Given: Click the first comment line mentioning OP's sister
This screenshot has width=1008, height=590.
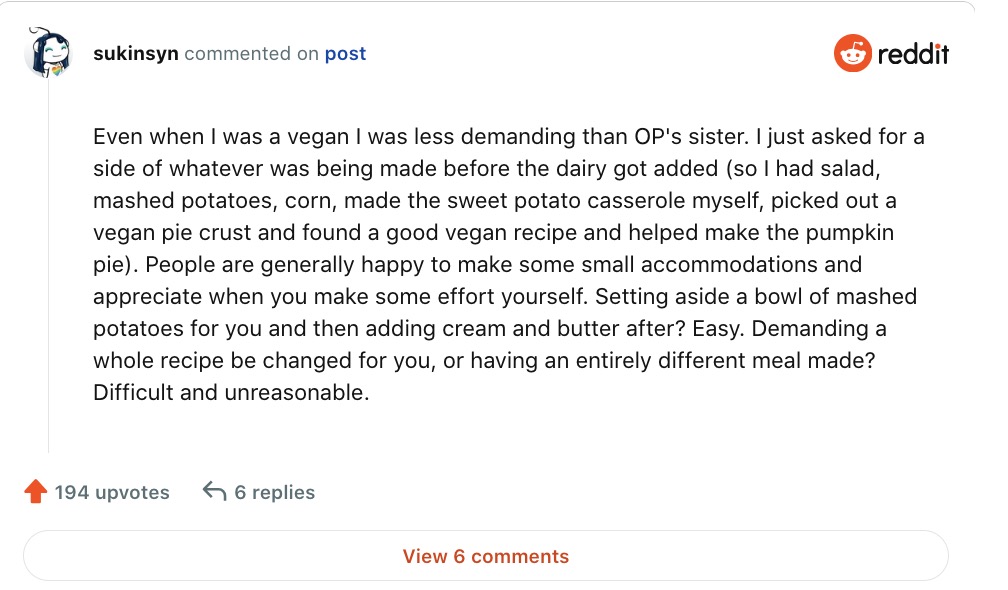Looking at the screenshot, I should click(508, 137).
